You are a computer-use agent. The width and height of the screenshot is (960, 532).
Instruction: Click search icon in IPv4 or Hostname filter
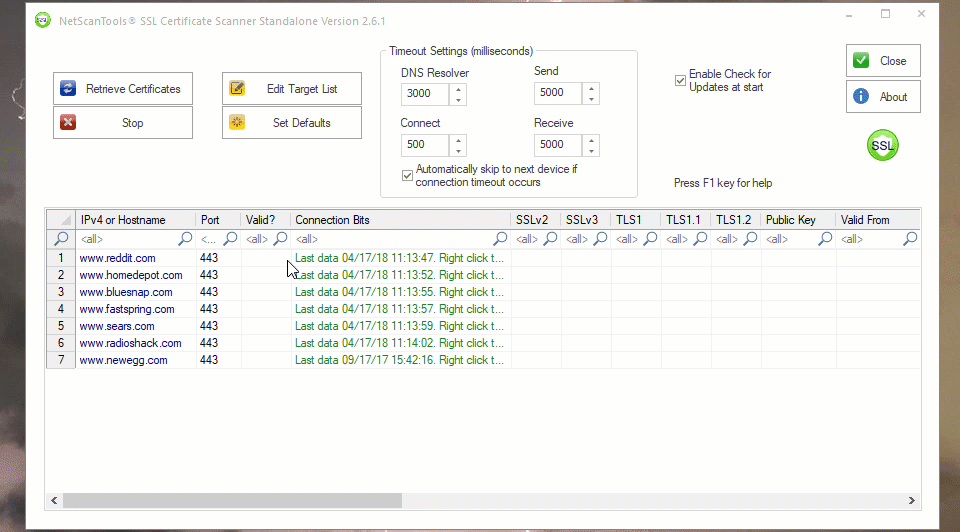(x=185, y=239)
